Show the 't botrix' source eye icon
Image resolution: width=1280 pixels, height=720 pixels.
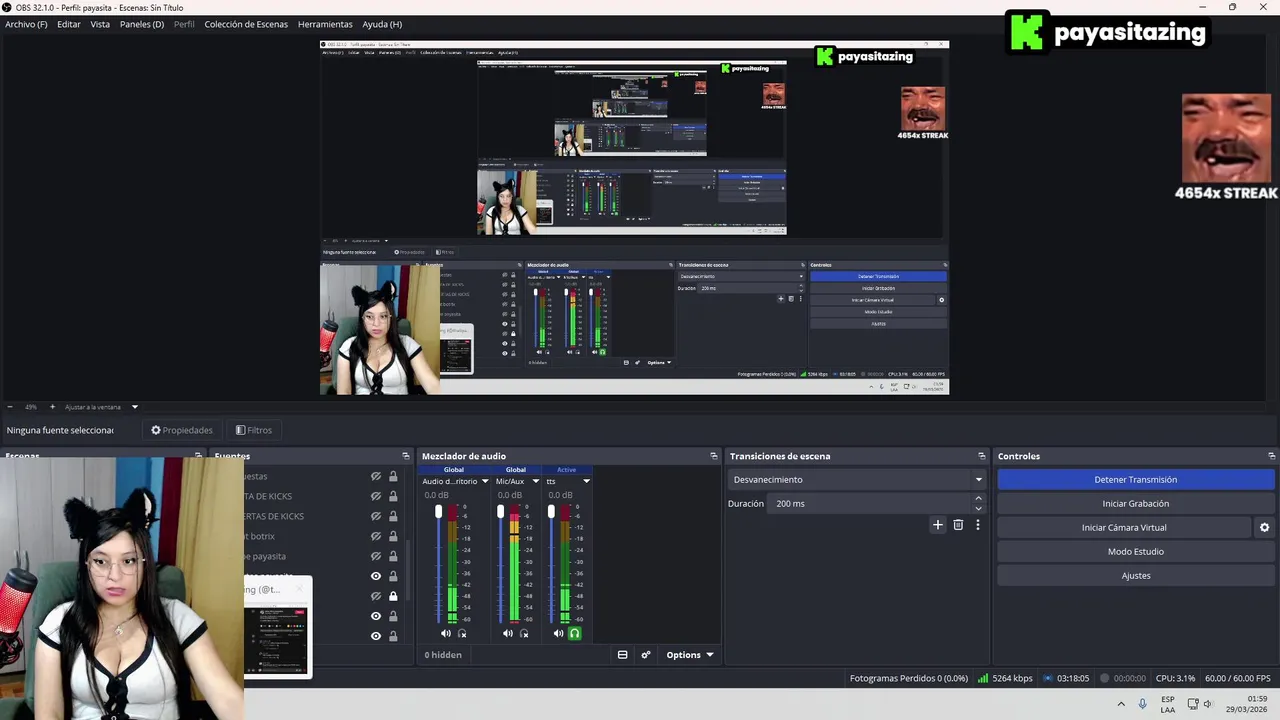point(376,536)
